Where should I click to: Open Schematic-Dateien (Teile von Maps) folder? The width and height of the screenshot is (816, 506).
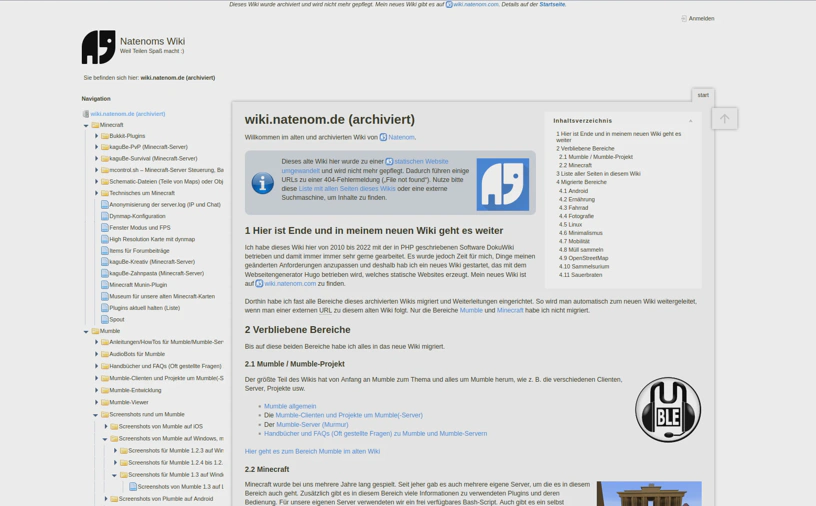click(x=166, y=182)
